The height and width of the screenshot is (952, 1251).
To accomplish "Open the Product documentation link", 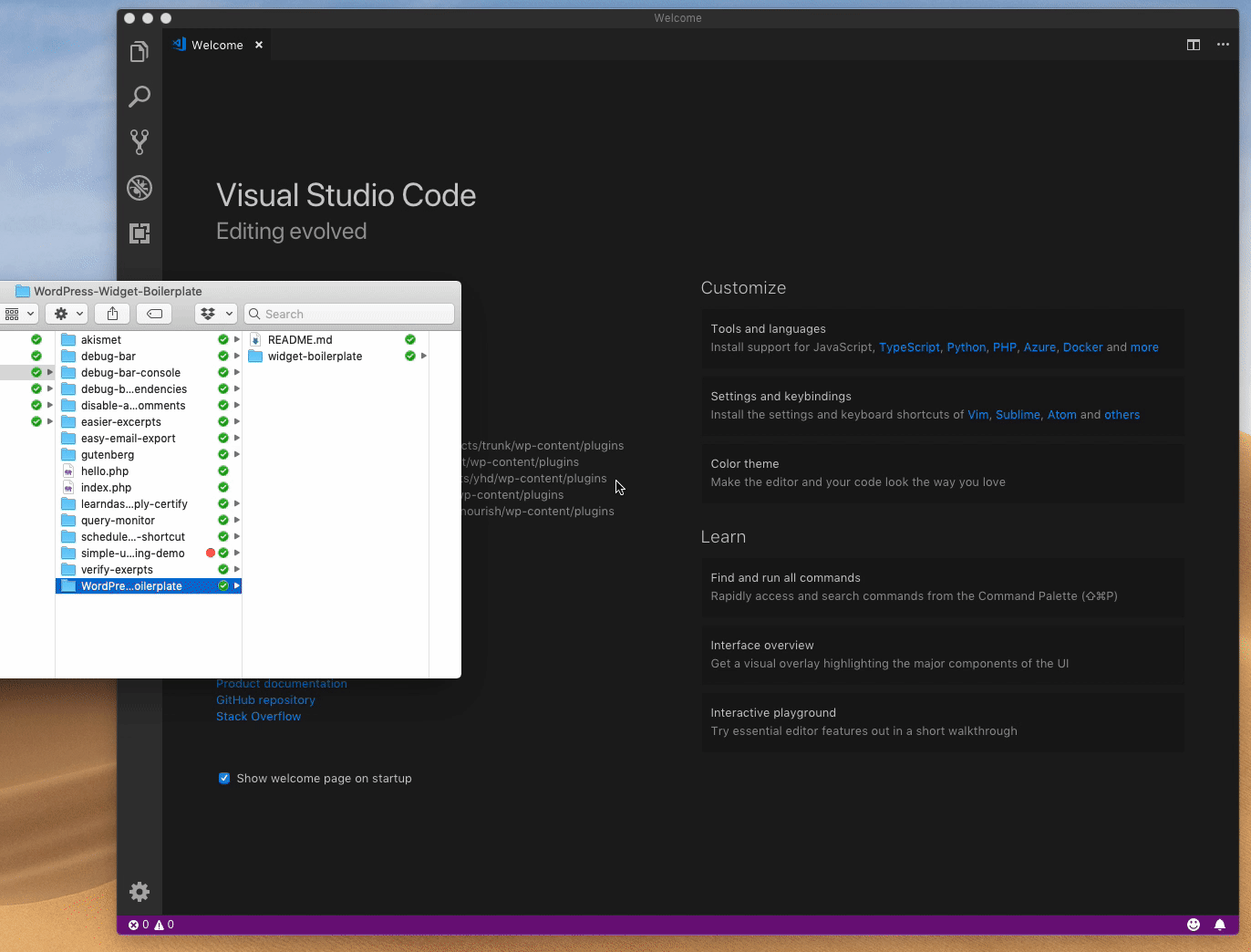I will click(x=281, y=684).
